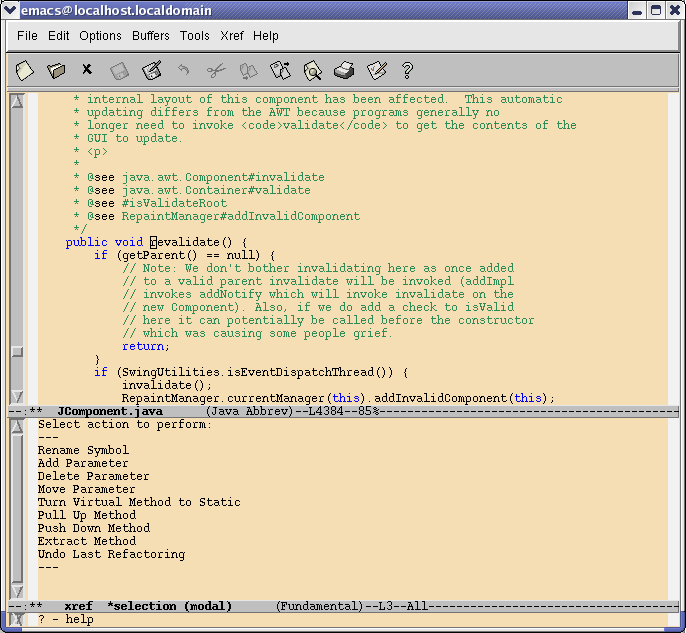
Task: Click the Save (diskette) toolbar icon
Action: [119, 71]
